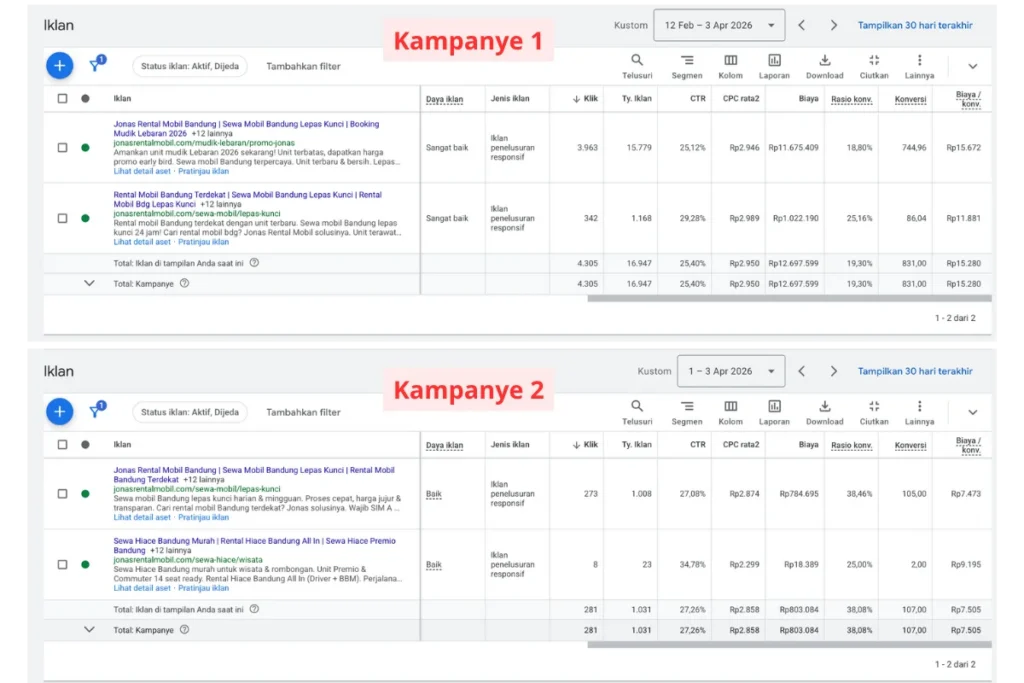The width and height of the screenshot is (1024, 683).
Task: Open Lainnya three-dot menu in Kampanye 1 toolbar
Action: (x=919, y=61)
